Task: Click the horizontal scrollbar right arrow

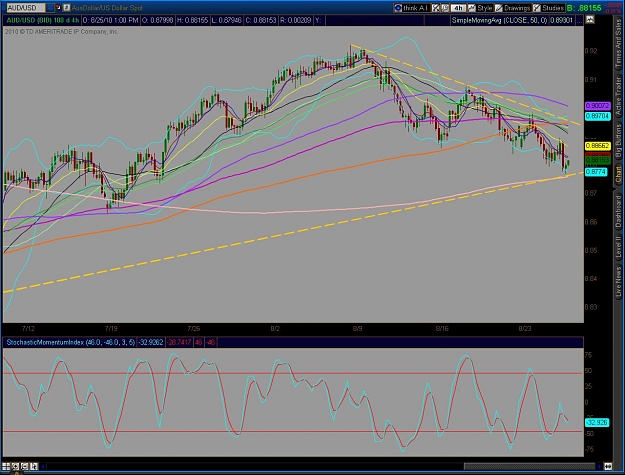Action: click(x=599, y=466)
